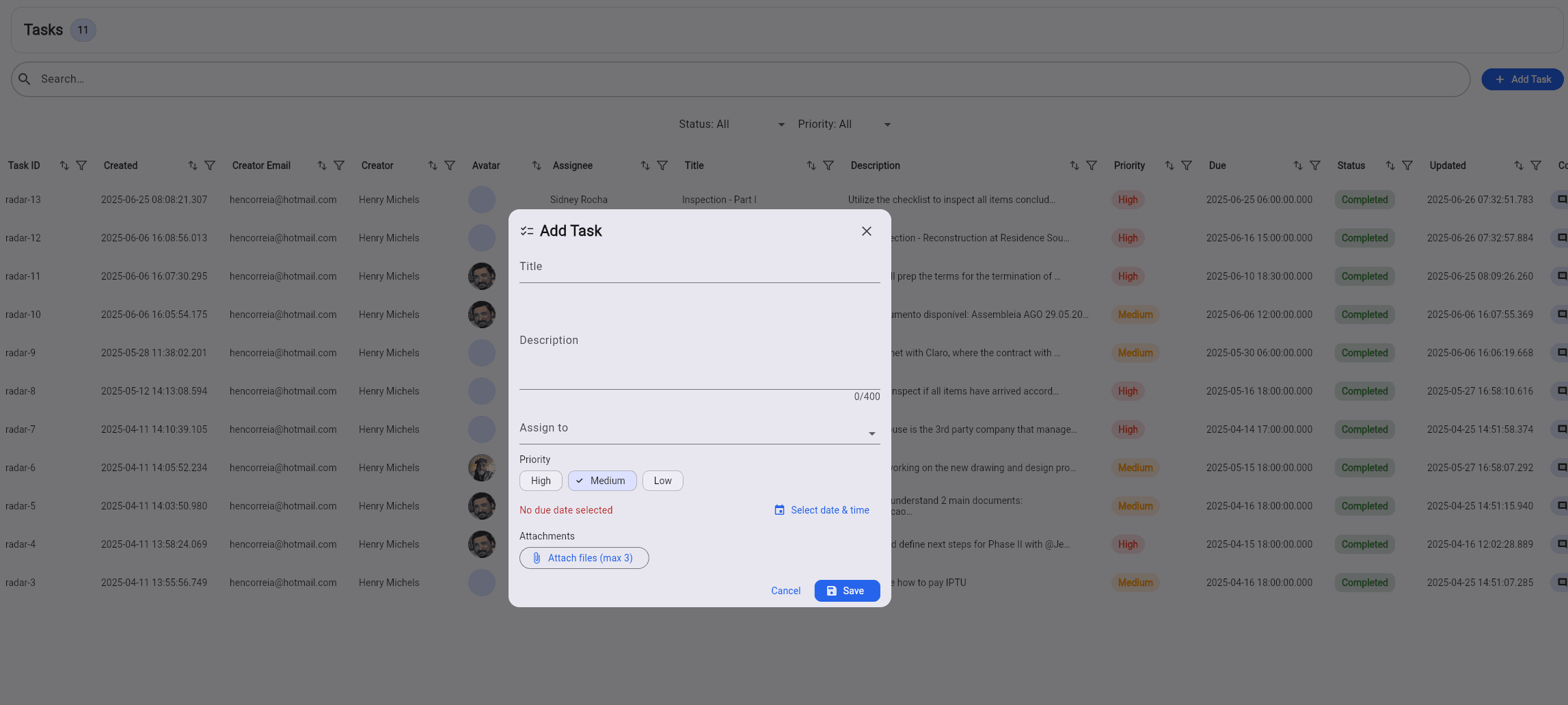
Task: Click the paperclip icon on Attach files
Action: click(x=537, y=557)
